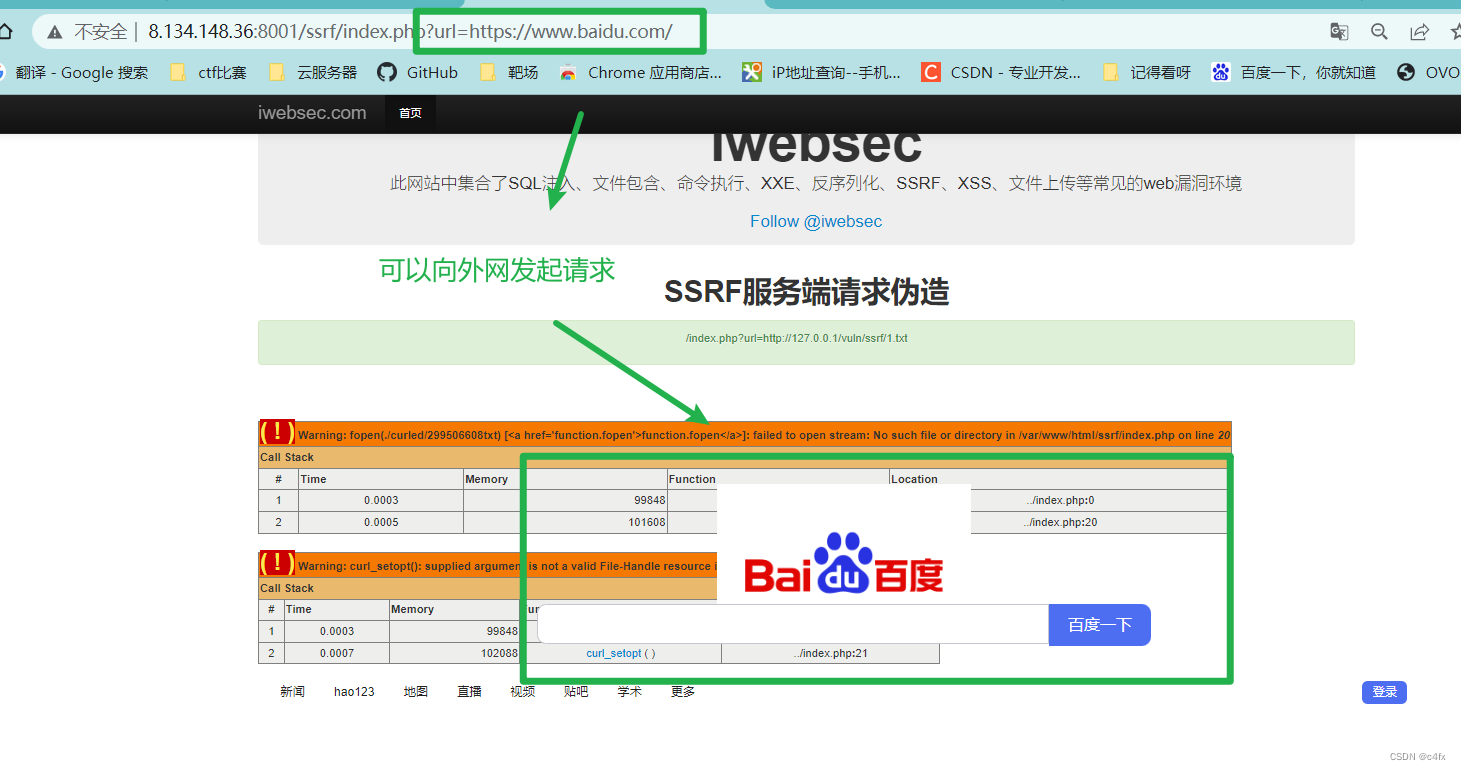Viewport: 1461px width, 770px height.
Task: Open Baidu 更多 menu
Action: [683, 692]
